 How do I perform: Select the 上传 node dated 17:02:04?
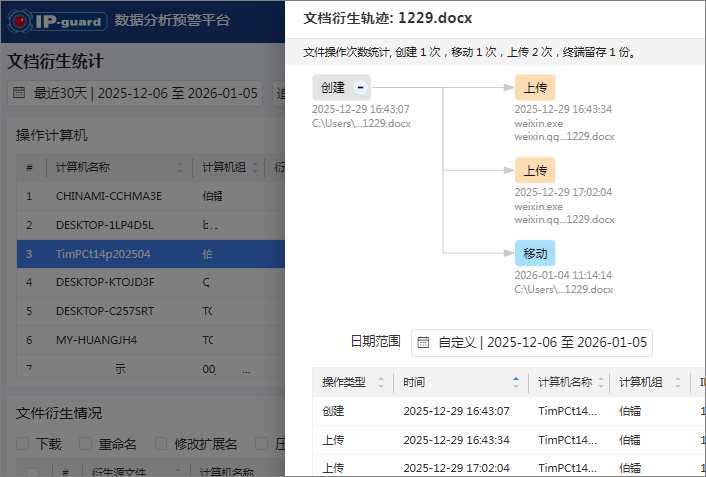click(x=535, y=170)
